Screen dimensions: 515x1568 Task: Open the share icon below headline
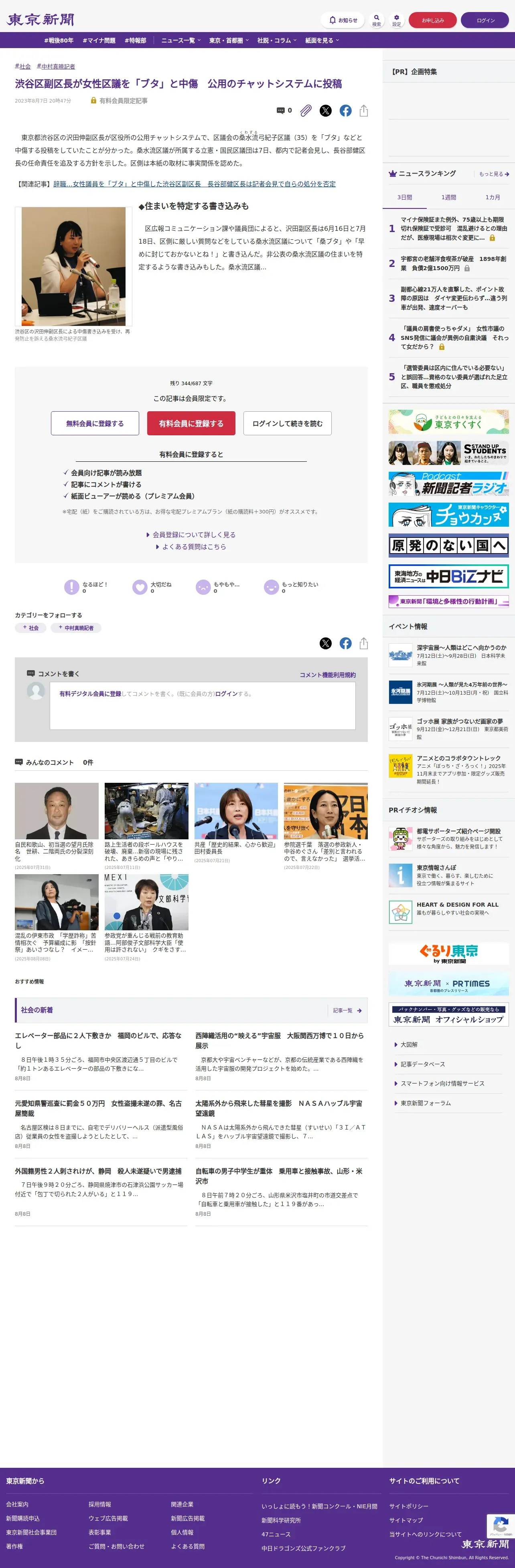tap(364, 110)
